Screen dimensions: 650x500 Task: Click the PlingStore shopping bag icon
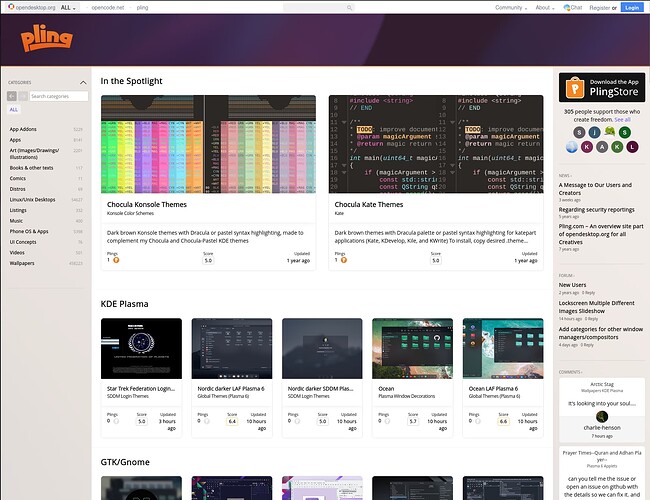[x=575, y=87]
